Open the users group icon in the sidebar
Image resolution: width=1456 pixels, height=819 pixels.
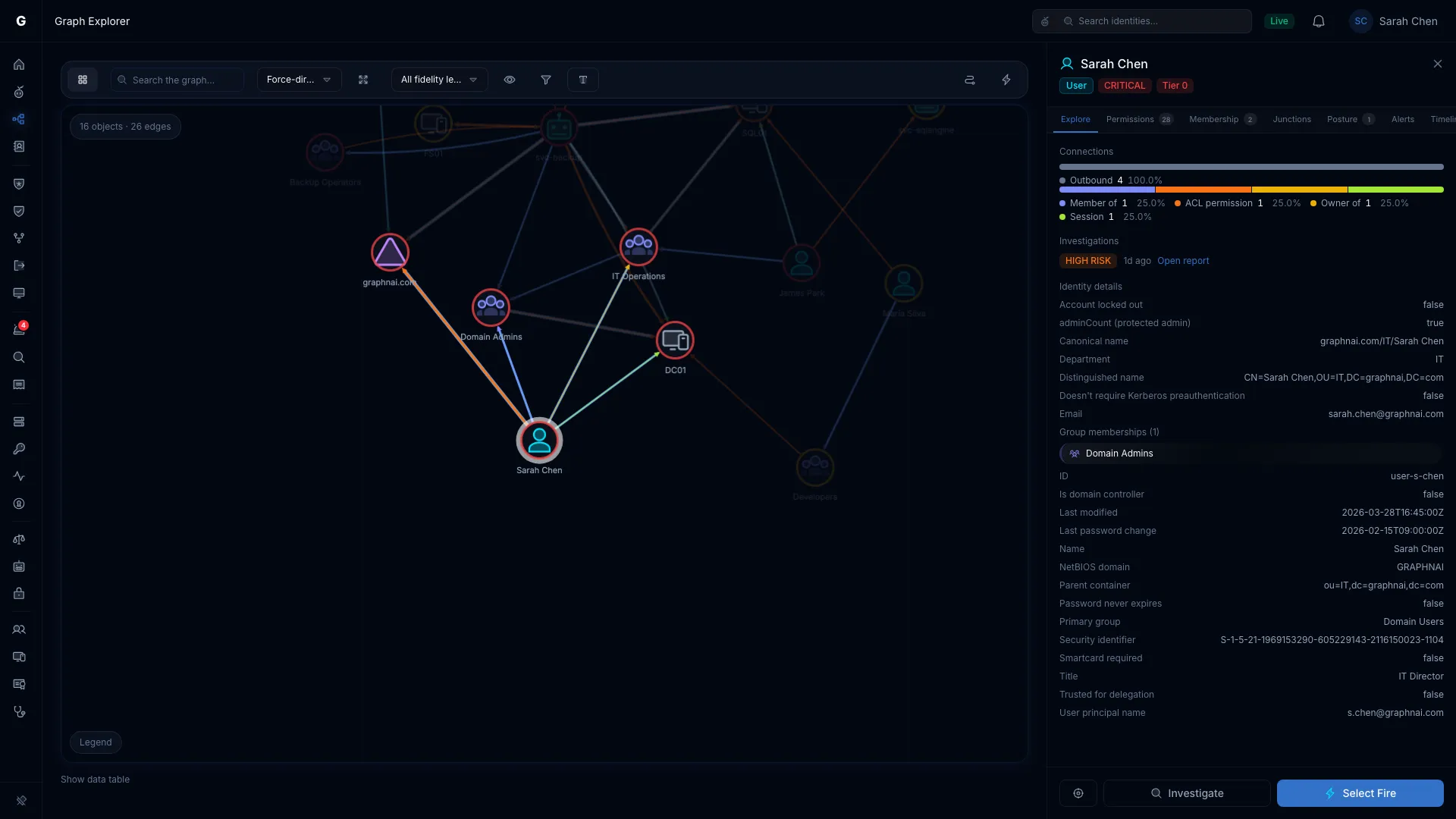[x=19, y=629]
